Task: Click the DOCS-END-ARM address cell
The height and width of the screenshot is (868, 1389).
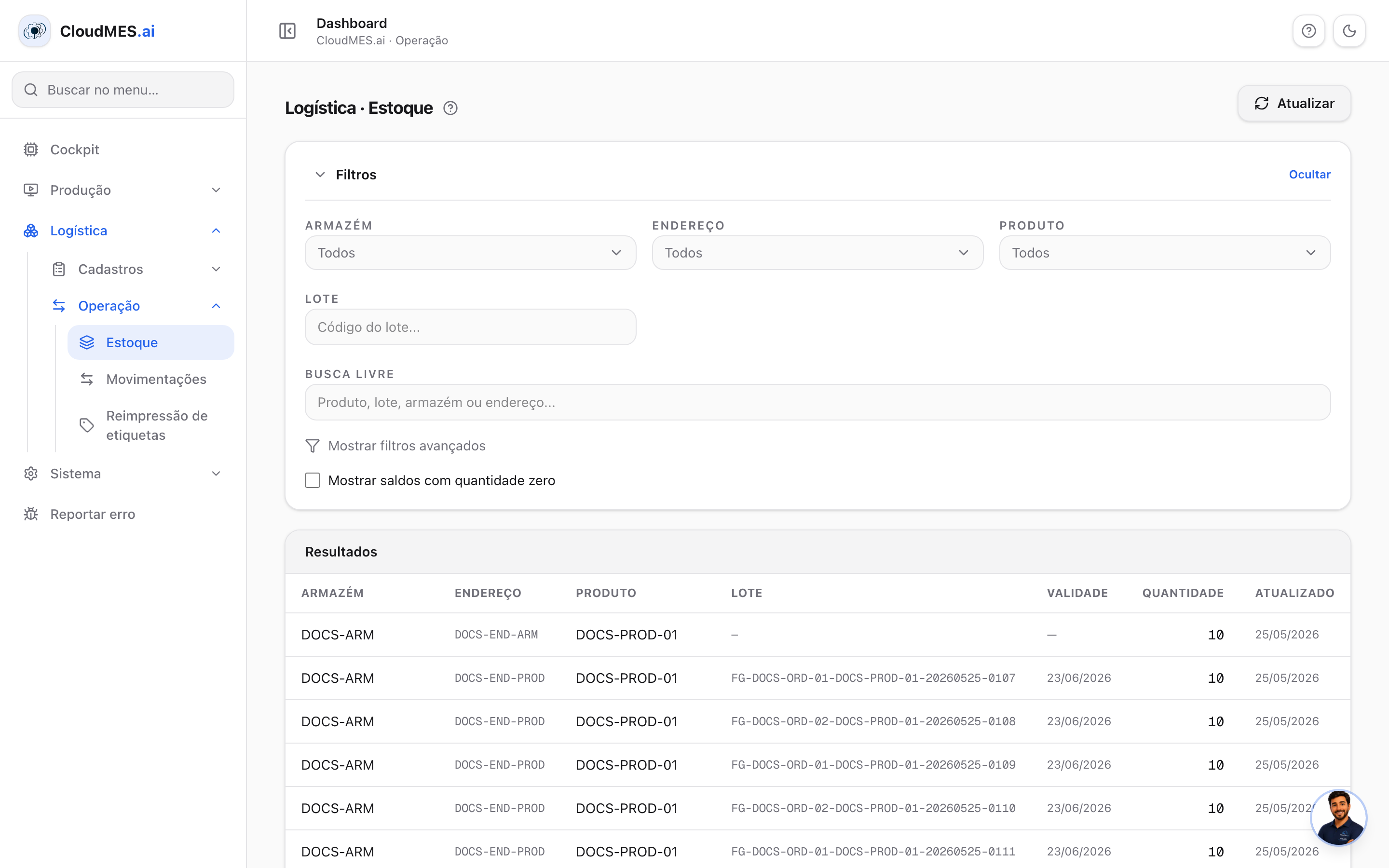Action: click(x=496, y=634)
